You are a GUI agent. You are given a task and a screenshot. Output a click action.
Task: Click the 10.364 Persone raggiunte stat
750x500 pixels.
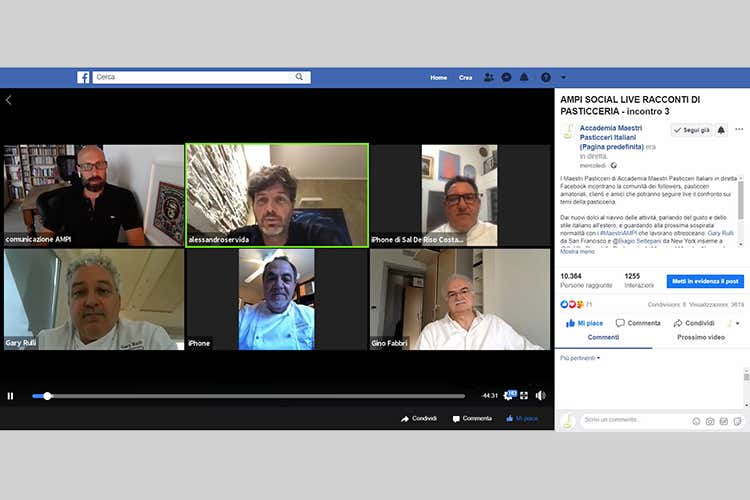(x=586, y=280)
